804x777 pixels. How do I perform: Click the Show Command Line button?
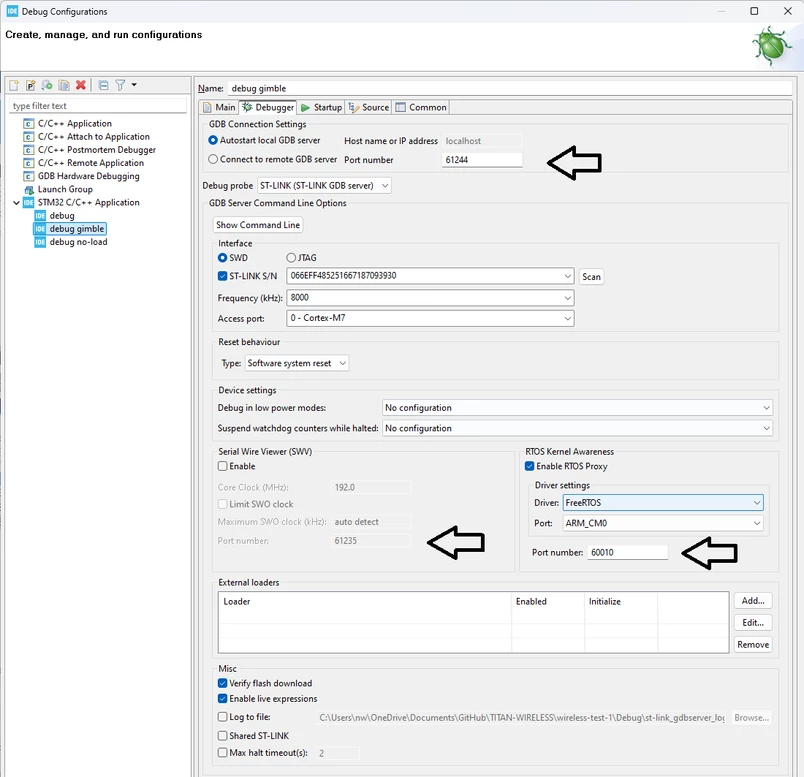pos(258,225)
